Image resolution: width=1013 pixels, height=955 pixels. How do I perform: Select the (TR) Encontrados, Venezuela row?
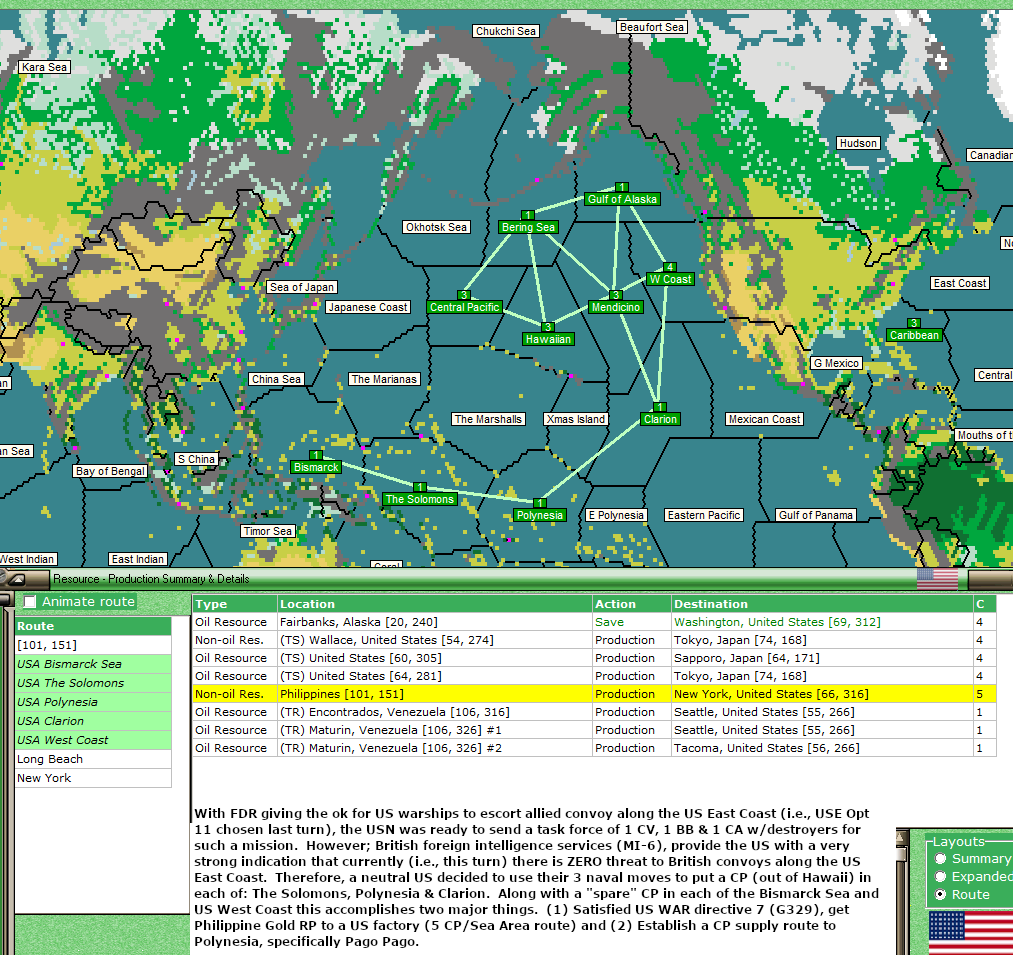pyautogui.click(x=594, y=712)
